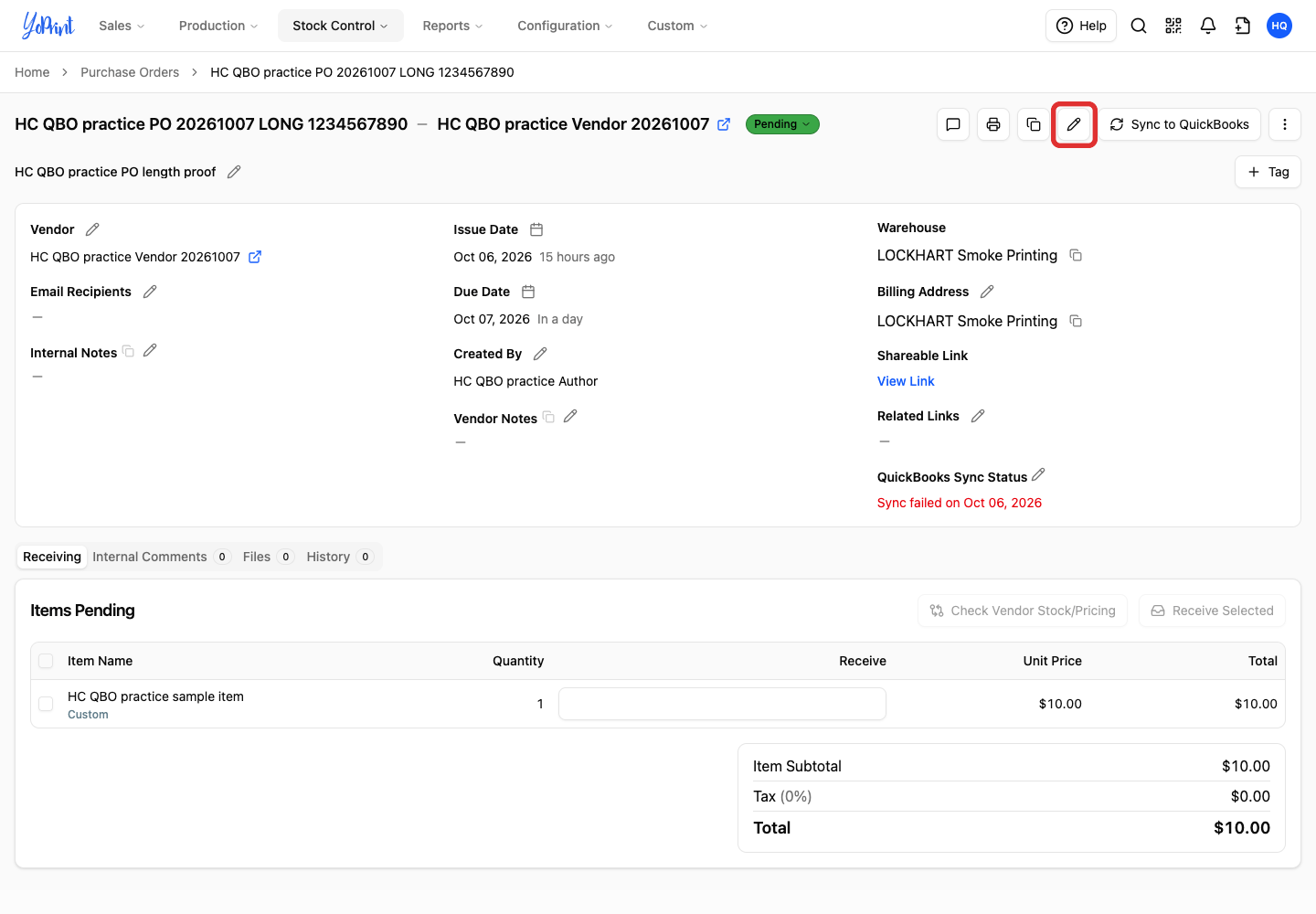Screen dimensions: 1316x914
Task: Open the Due Date calendar picker
Action: pyautogui.click(x=528, y=292)
